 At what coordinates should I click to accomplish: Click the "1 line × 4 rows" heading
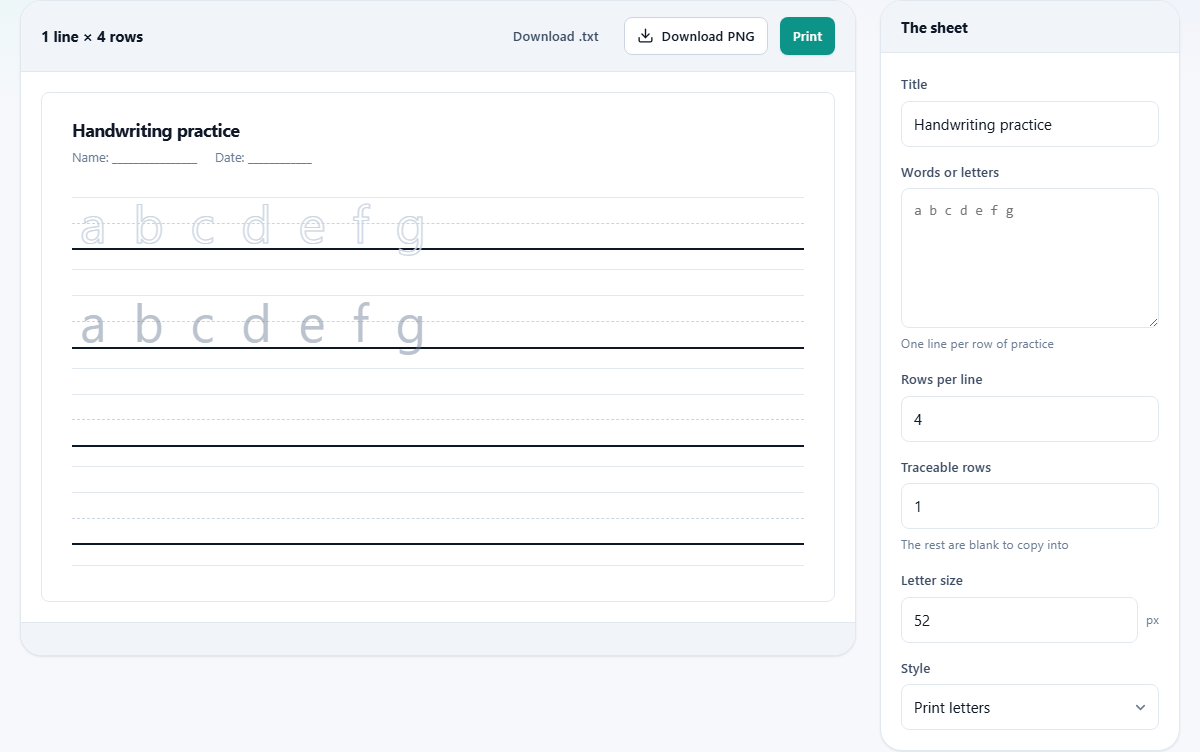(92, 37)
